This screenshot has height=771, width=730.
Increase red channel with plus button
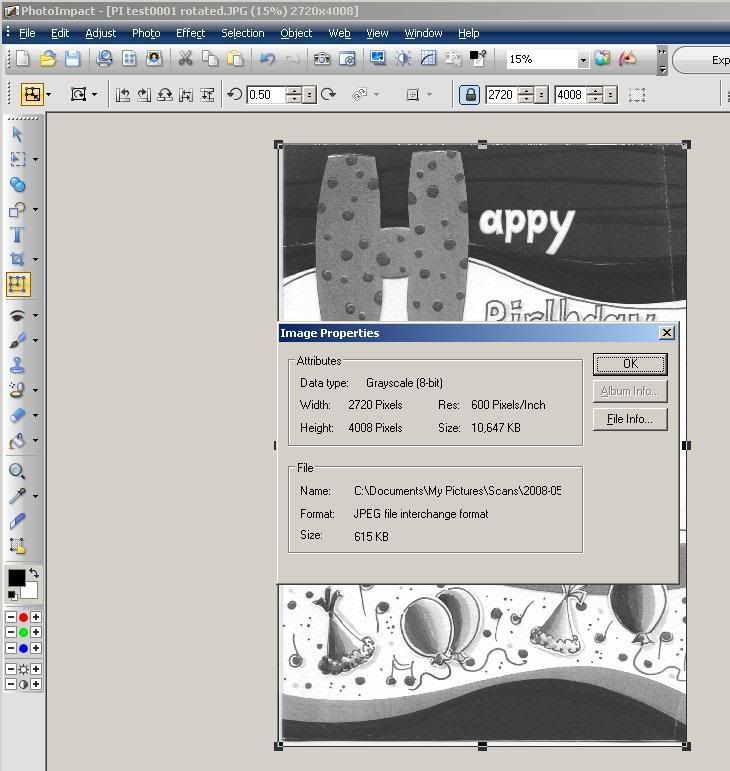[36, 617]
